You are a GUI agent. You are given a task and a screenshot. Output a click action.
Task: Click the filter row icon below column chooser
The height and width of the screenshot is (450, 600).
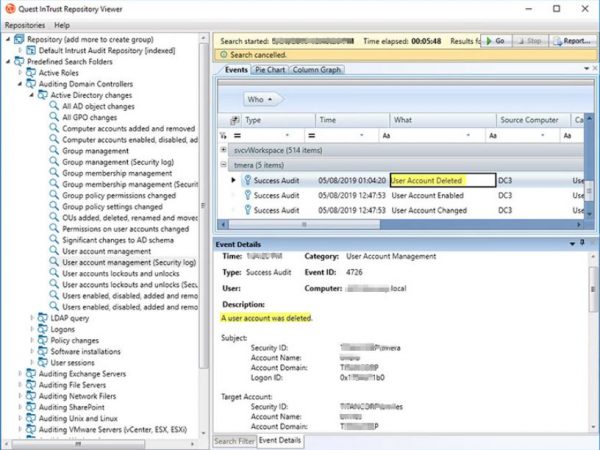coord(224,134)
